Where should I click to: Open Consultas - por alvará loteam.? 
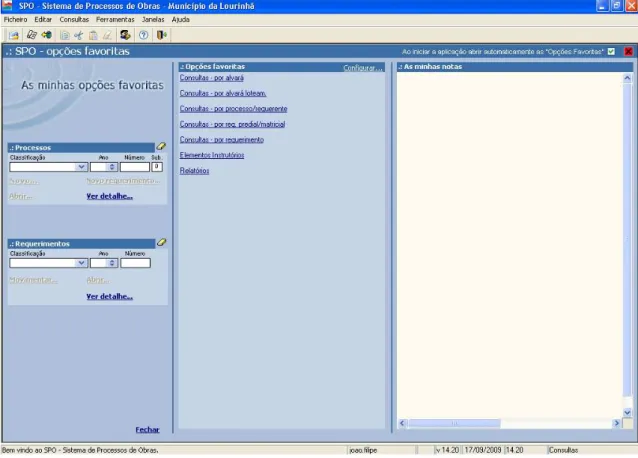tap(223, 93)
